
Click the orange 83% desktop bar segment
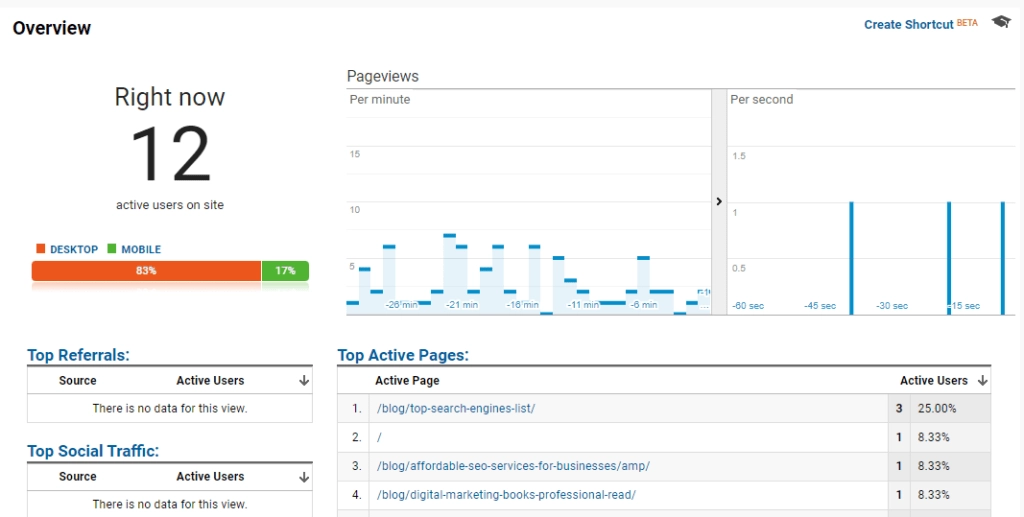(x=146, y=271)
